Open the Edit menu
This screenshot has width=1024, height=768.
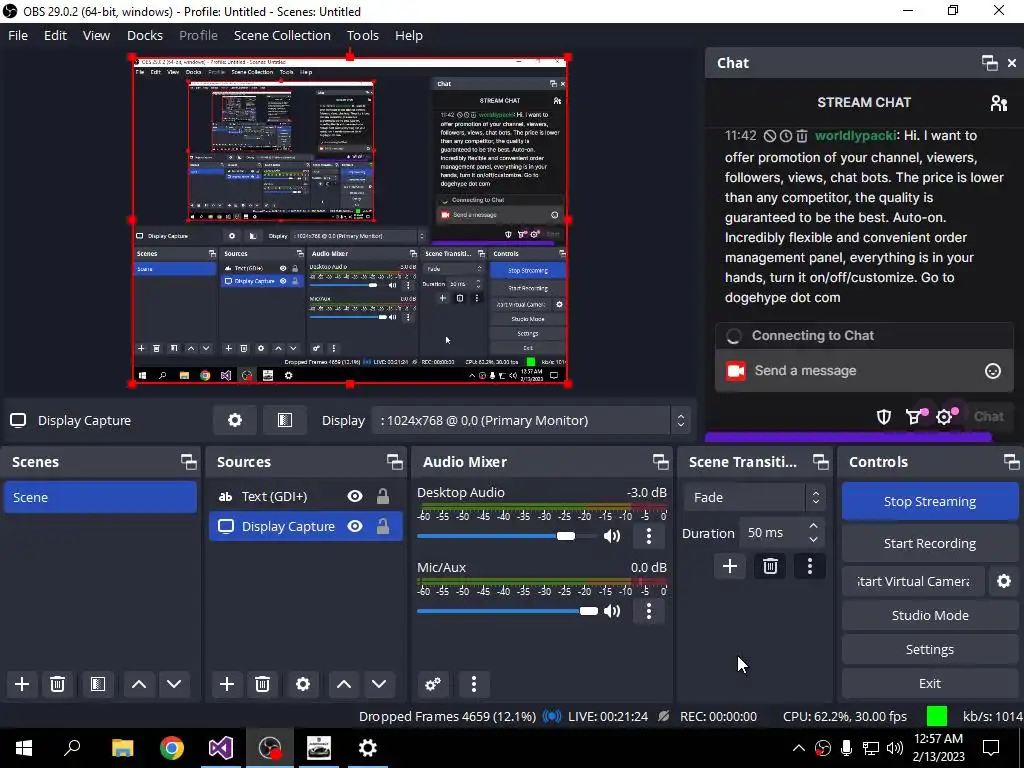56,35
